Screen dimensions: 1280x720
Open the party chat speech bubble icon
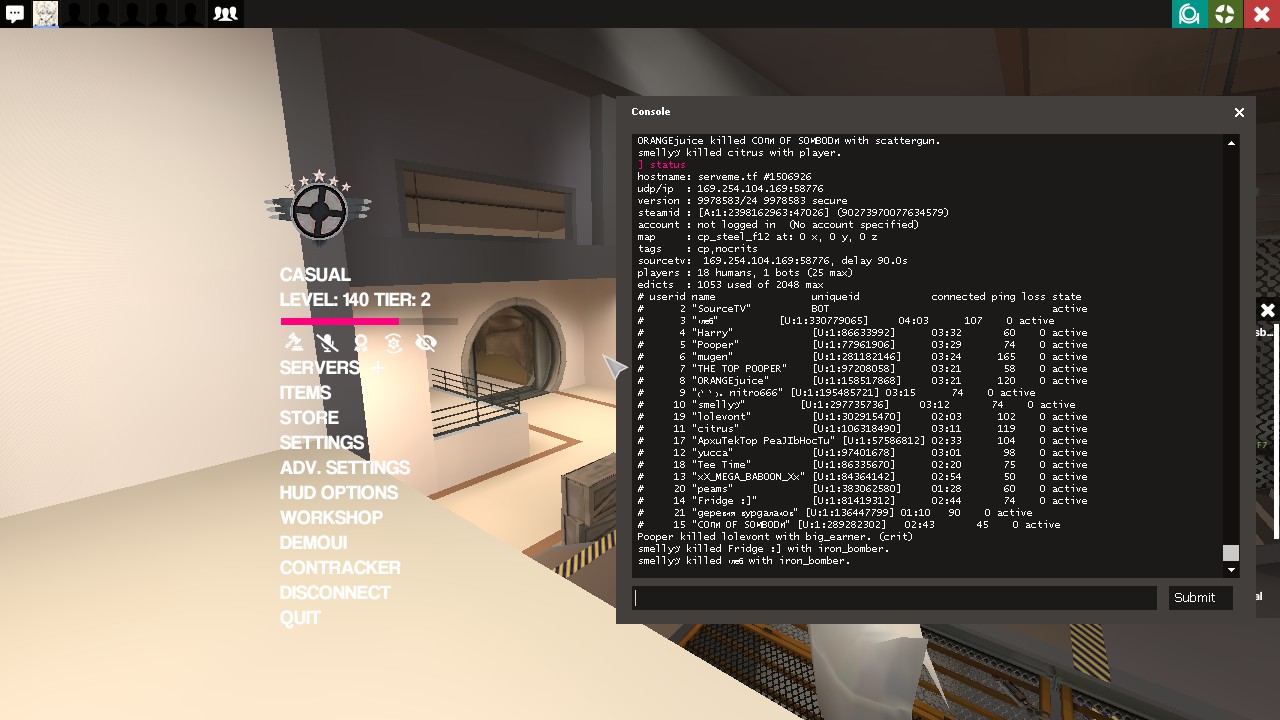click(x=15, y=14)
